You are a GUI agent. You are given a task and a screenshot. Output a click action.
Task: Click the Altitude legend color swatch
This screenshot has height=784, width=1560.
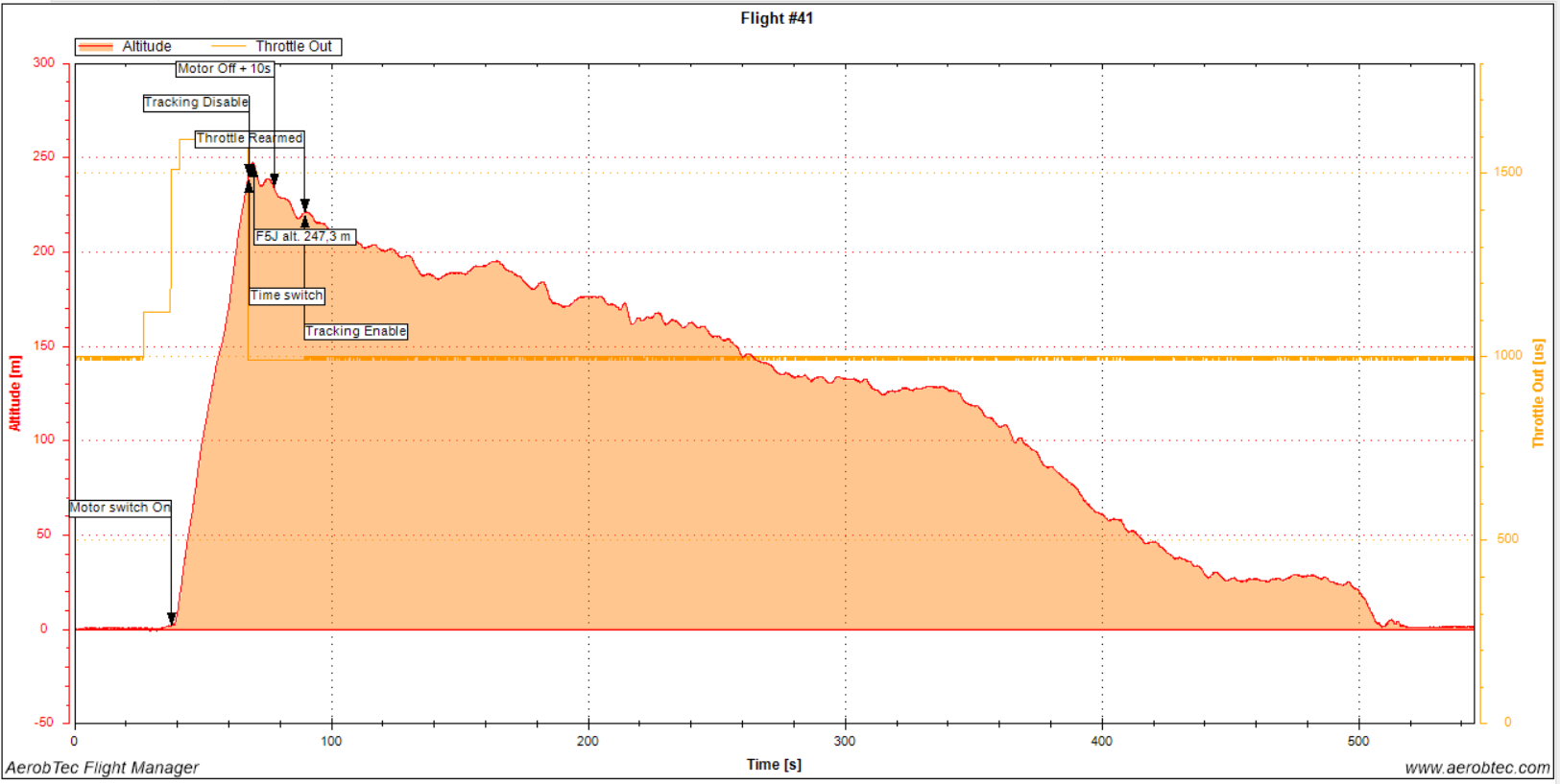(95, 46)
